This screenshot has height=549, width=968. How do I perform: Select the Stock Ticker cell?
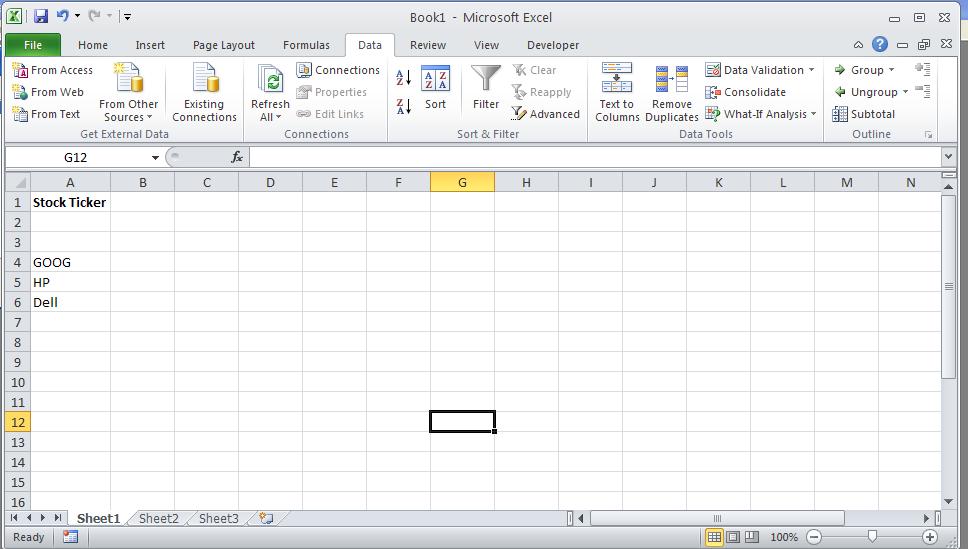70,203
